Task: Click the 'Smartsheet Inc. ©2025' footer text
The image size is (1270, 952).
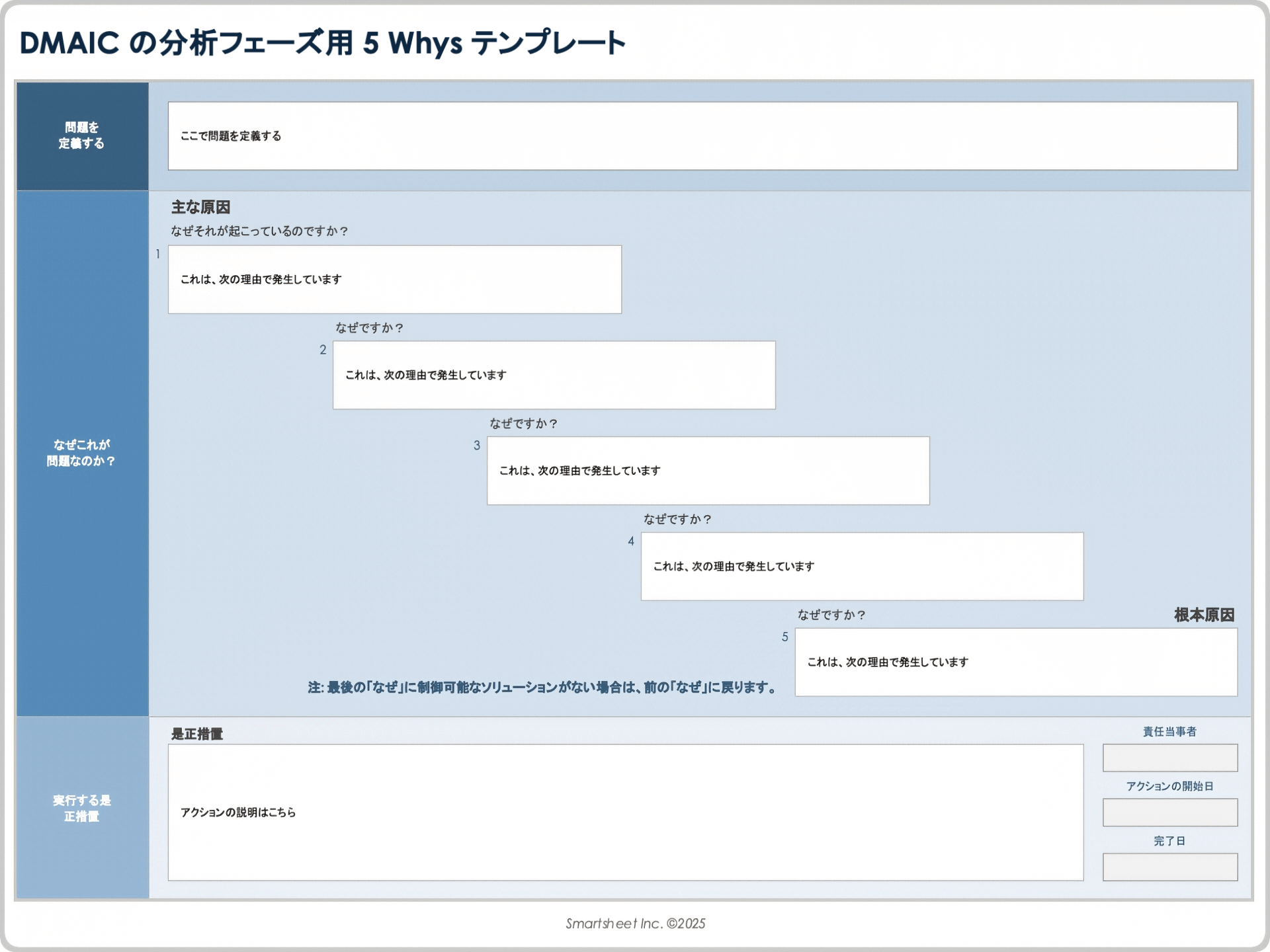Action: click(636, 924)
